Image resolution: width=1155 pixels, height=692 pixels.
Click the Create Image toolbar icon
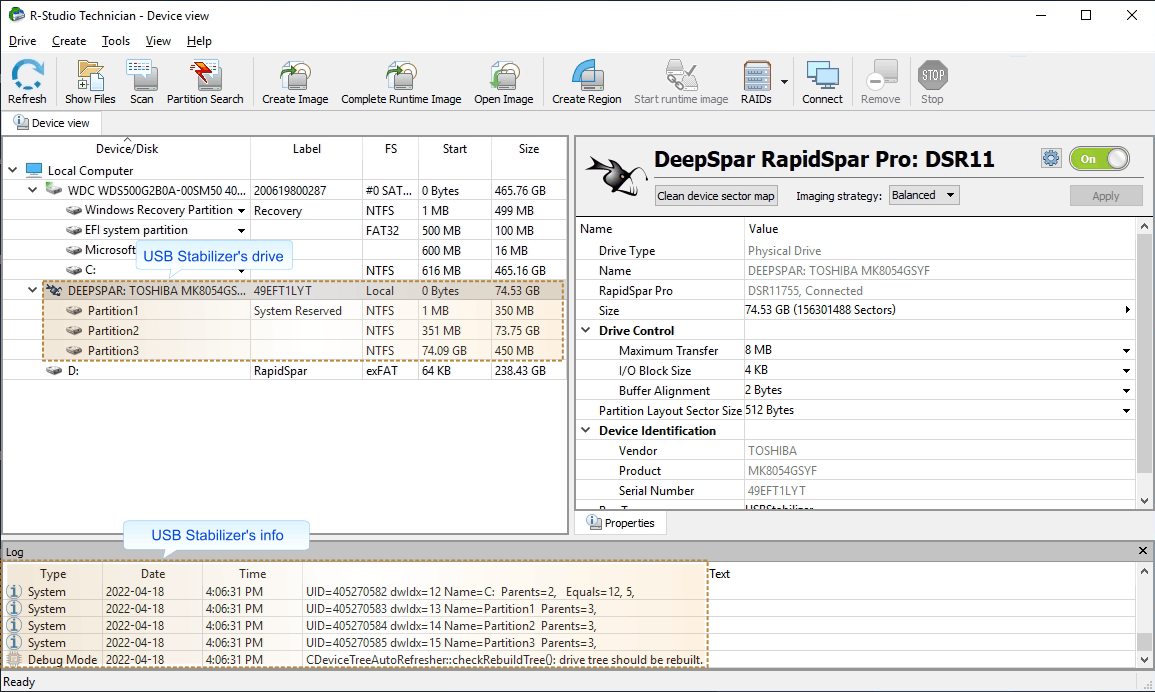coord(295,75)
